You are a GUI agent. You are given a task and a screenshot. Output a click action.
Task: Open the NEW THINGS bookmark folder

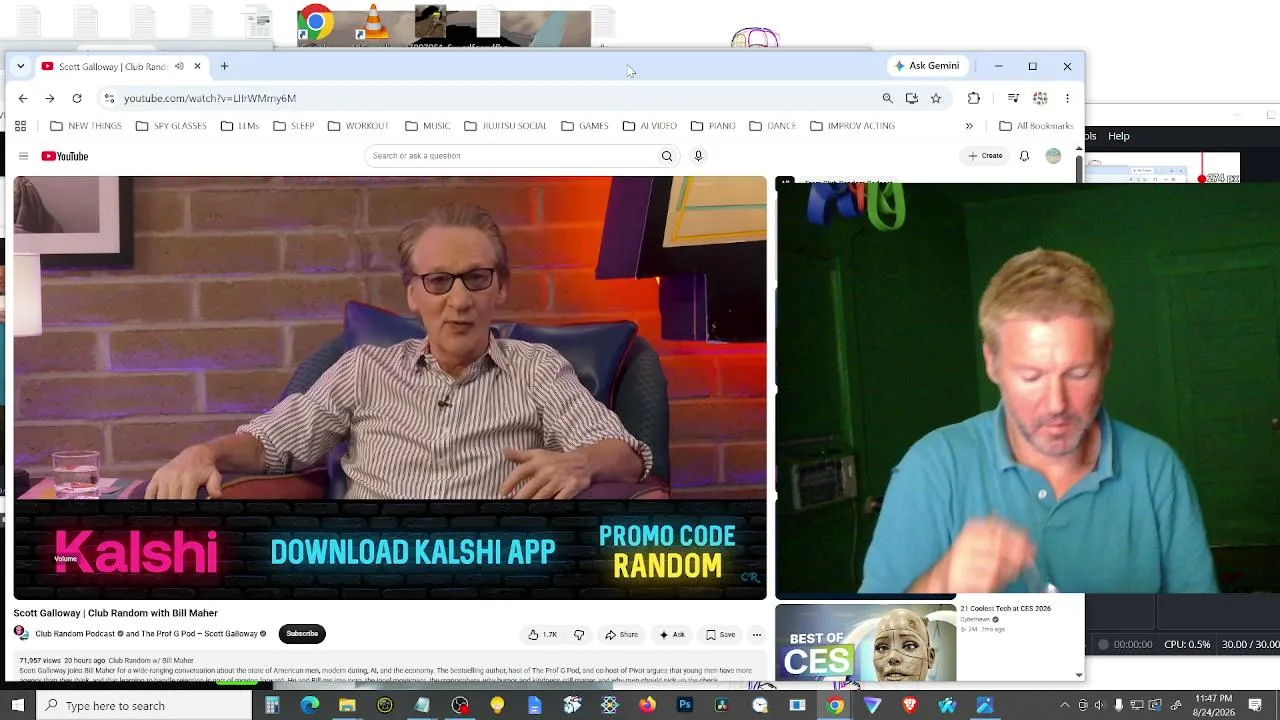click(x=86, y=126)
